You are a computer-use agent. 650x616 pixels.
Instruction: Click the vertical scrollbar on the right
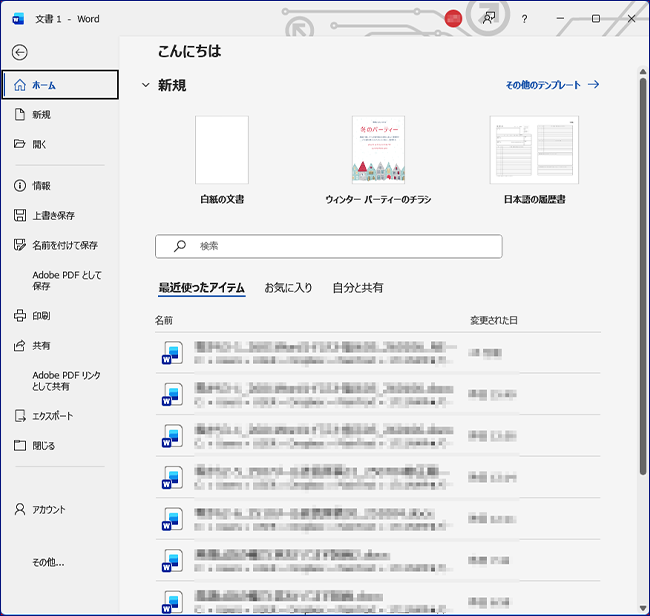643,270
